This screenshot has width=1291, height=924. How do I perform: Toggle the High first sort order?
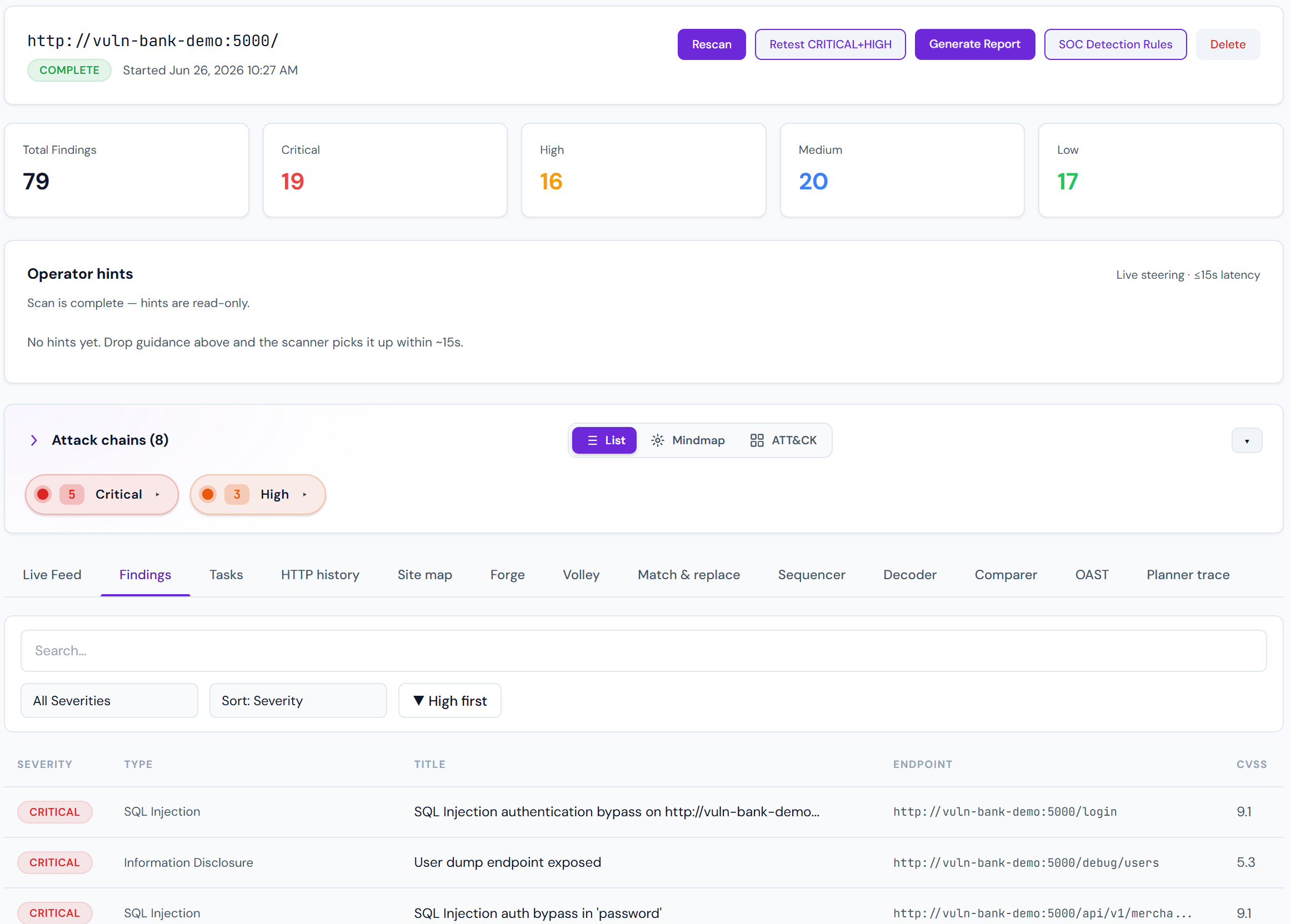[x=450, y=700]
